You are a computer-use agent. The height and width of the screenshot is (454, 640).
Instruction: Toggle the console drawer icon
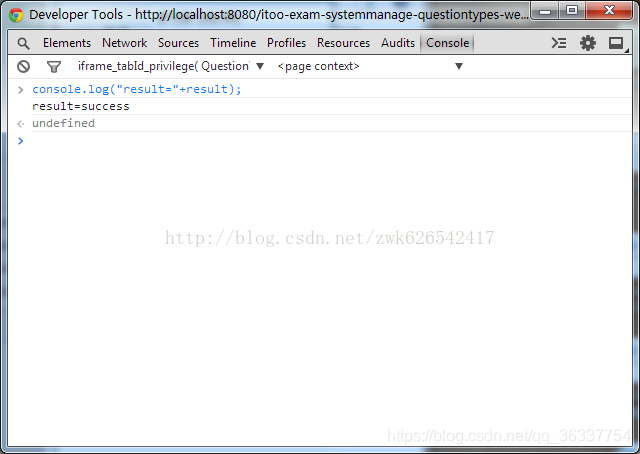(559, 43)
